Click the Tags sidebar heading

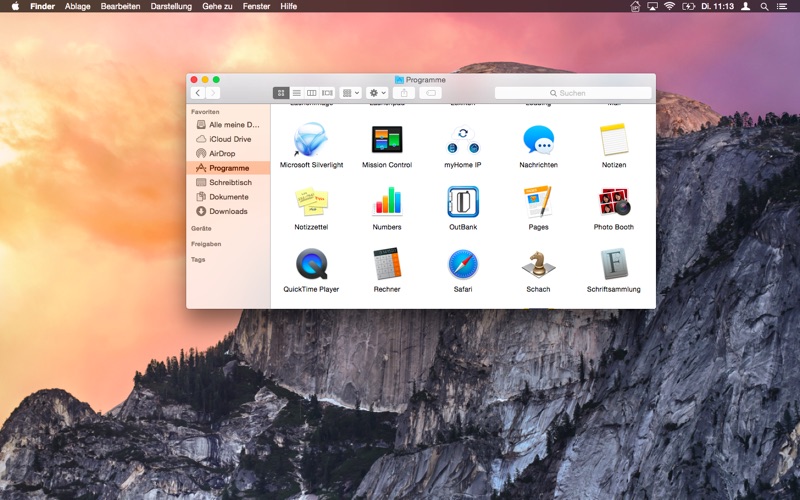(x=198, y=260)
